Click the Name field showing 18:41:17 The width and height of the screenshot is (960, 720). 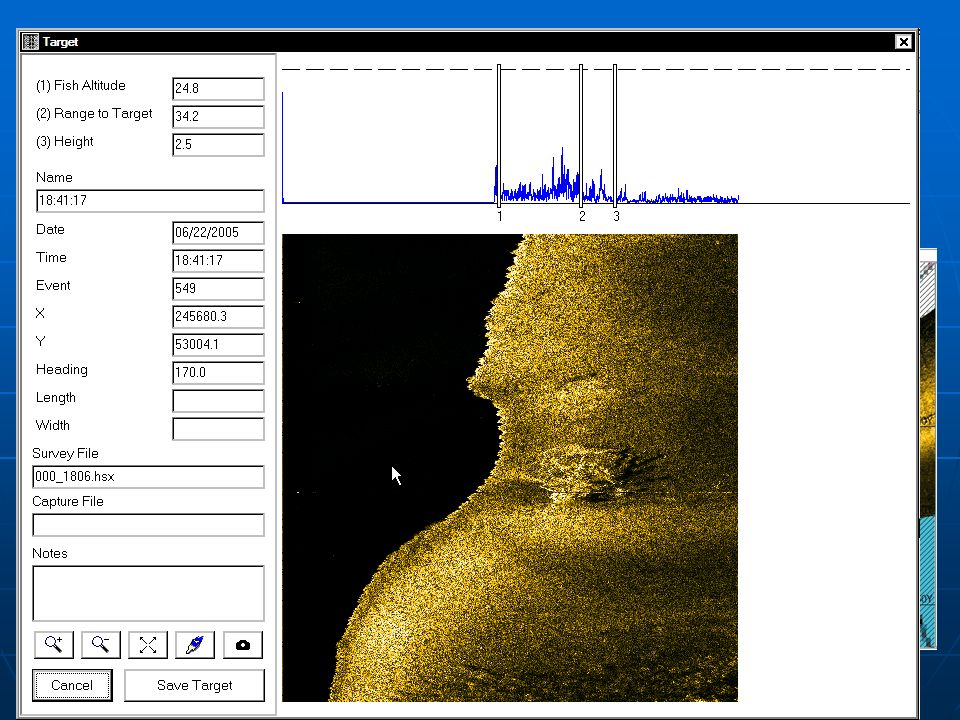point(150,200)
